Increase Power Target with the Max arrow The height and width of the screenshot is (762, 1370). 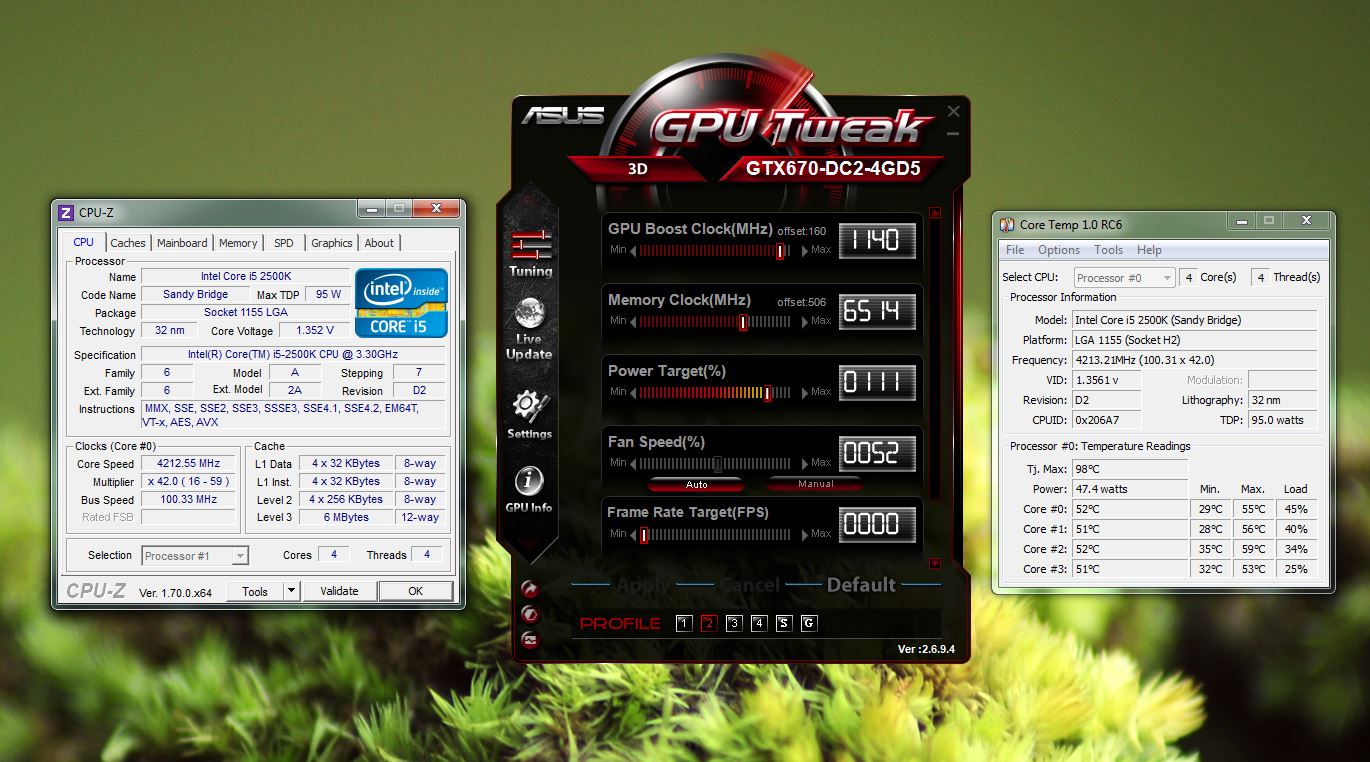tap(803, 392)
